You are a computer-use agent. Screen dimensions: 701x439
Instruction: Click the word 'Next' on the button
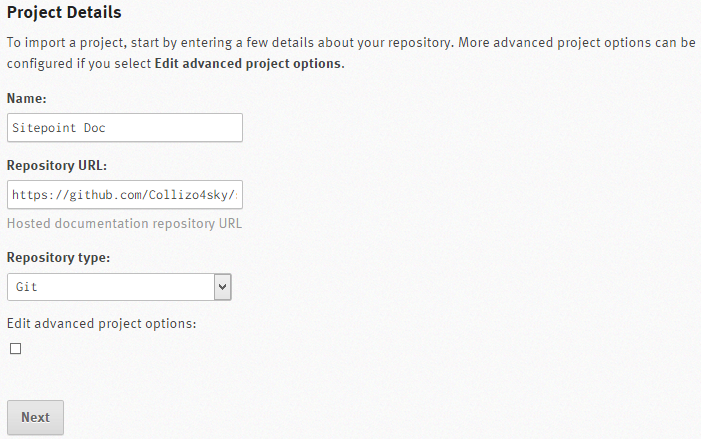click(x=35, y=417)
